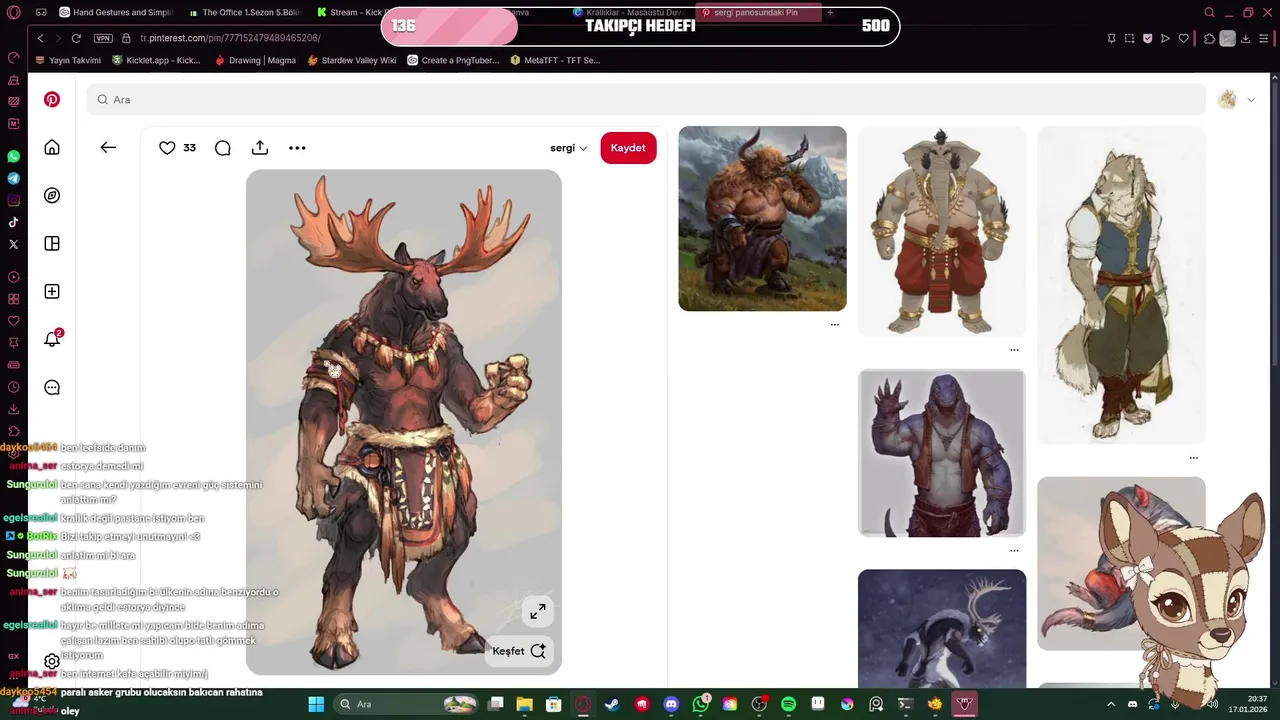
Task: Open Instagram in Opera sidebar
Action: tap(13, 200)
